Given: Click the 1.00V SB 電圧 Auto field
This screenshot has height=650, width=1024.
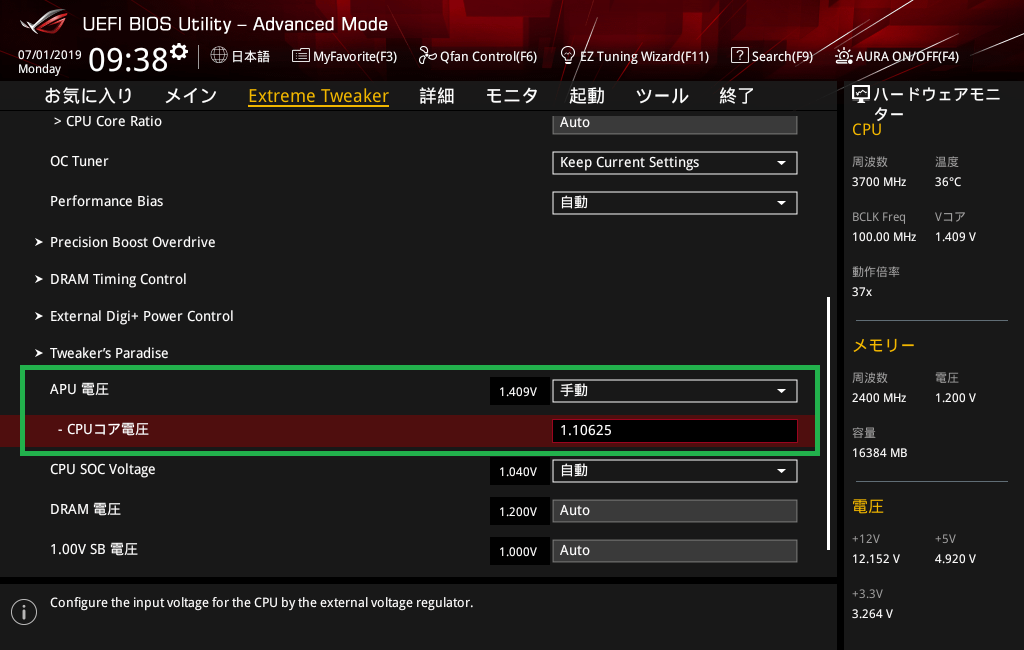Looking at the screenshot, I should (x=675, y=551).
